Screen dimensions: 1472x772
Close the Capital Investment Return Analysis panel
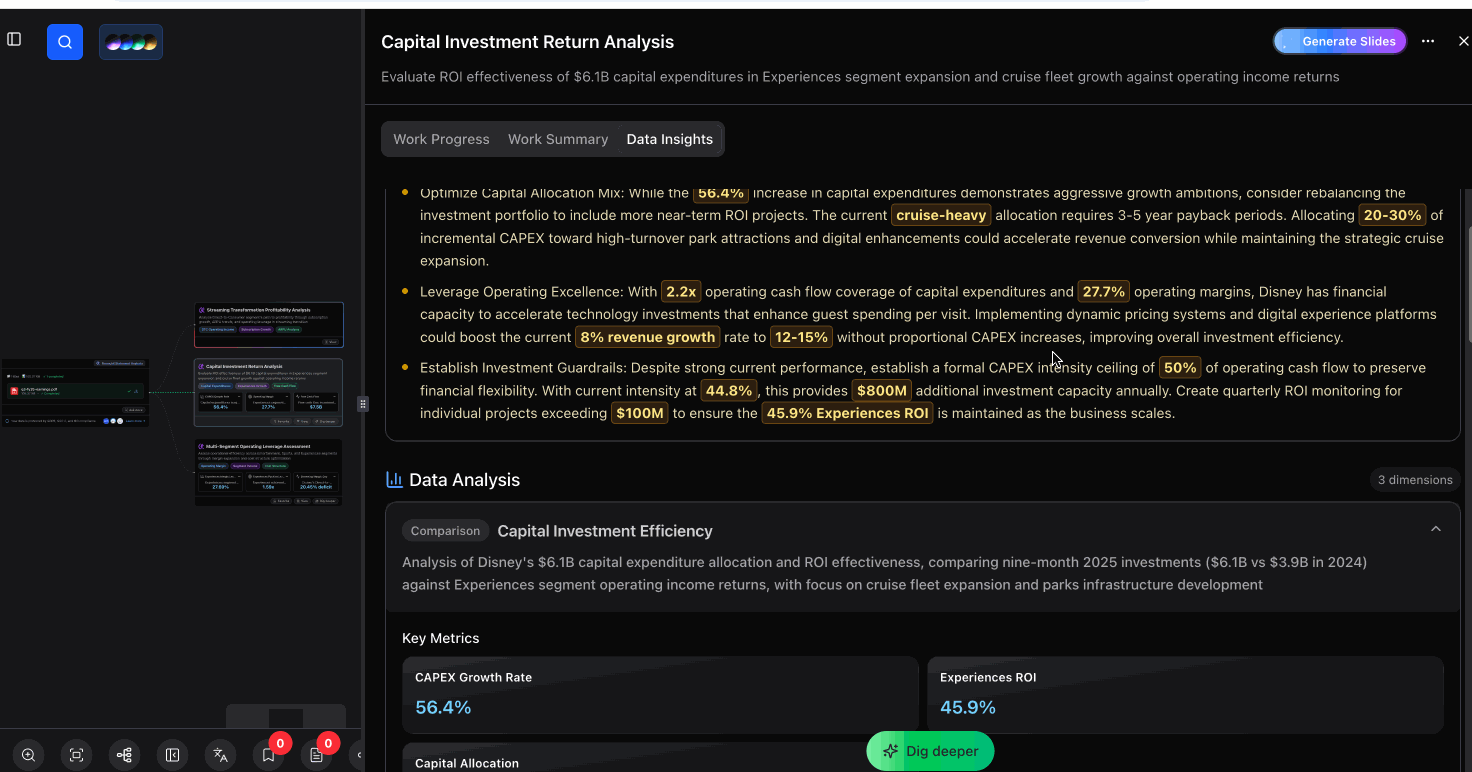click(1463, 41)
